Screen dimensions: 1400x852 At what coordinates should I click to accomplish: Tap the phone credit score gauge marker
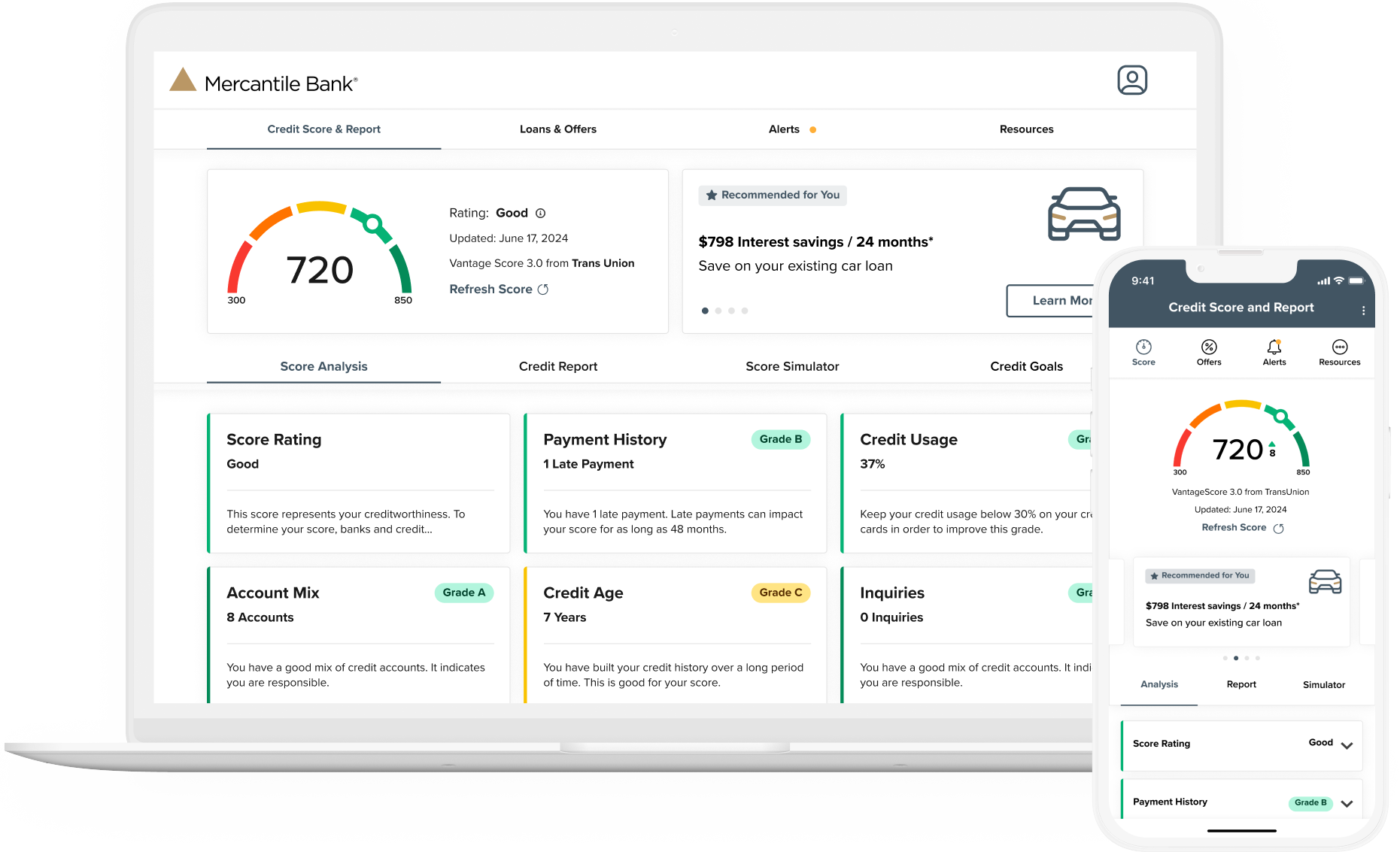click(x=1280, y=417)
